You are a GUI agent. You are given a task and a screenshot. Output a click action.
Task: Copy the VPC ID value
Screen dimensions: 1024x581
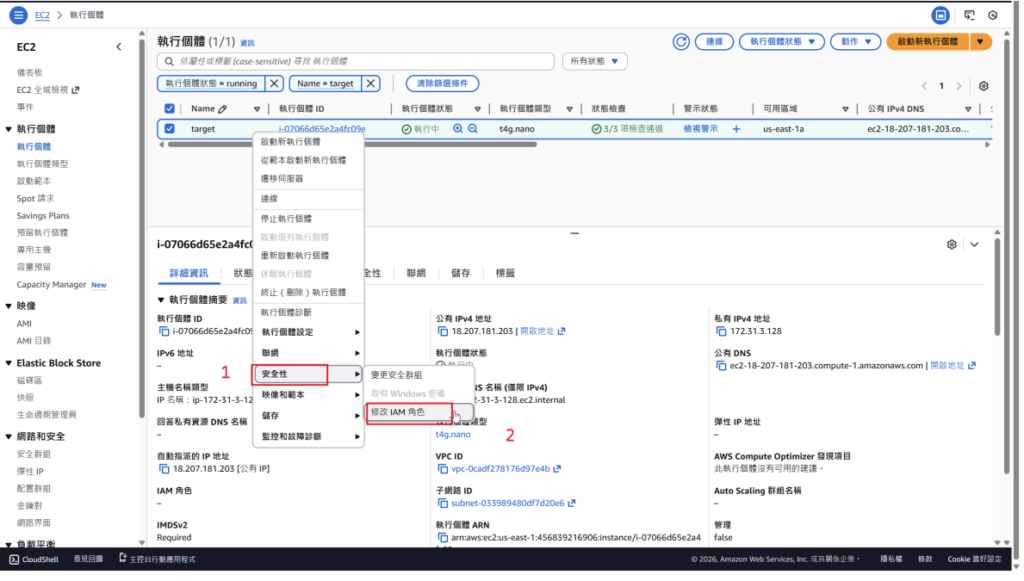tap(441, 469)
